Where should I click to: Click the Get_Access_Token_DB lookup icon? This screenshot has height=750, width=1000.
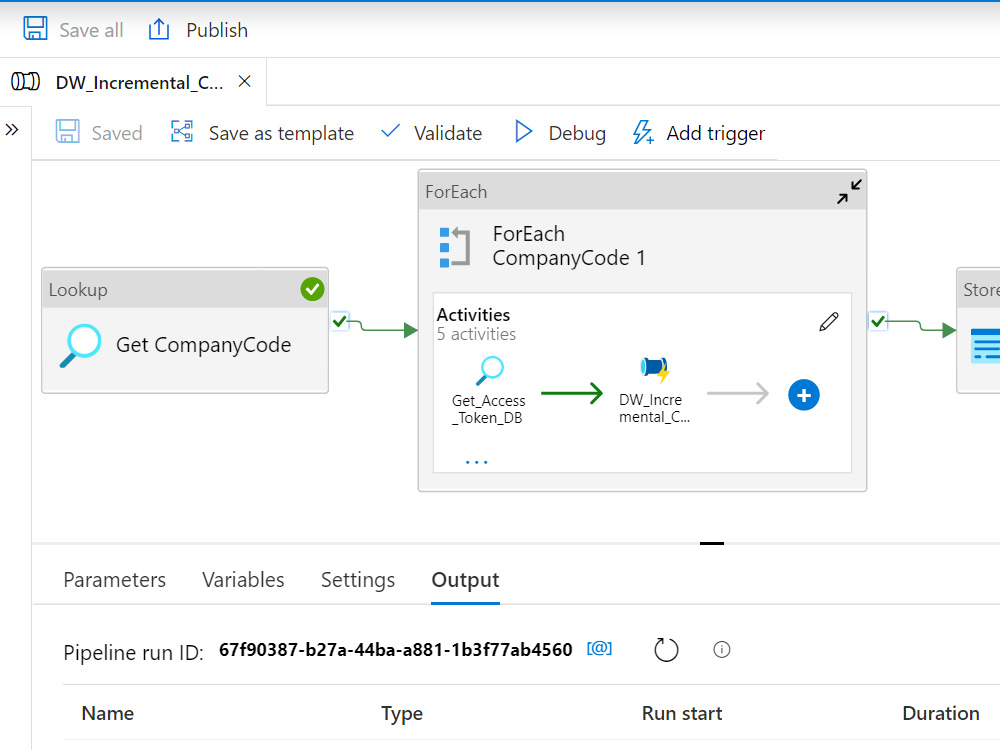[490, 371]
